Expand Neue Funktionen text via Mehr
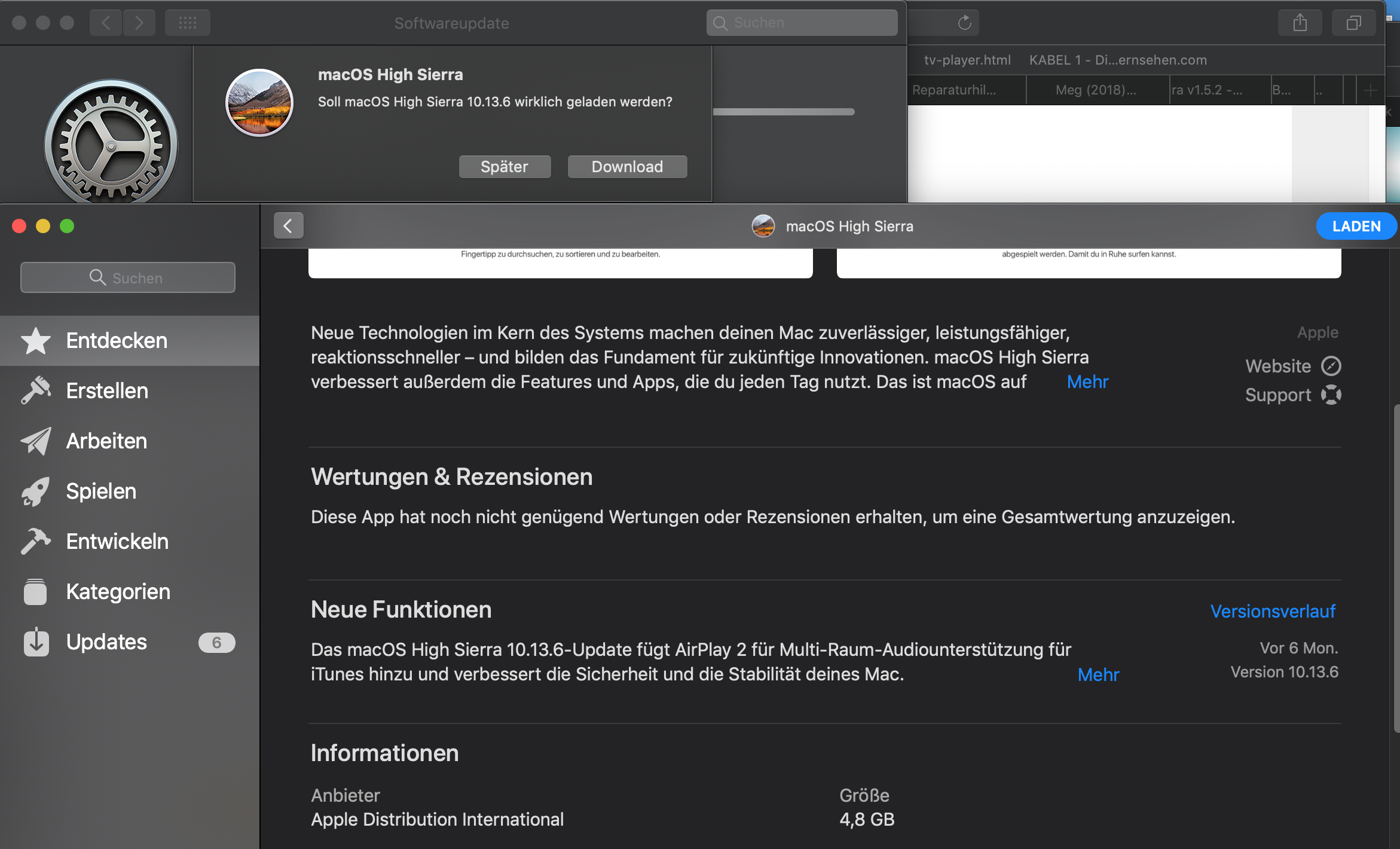 1098,675
